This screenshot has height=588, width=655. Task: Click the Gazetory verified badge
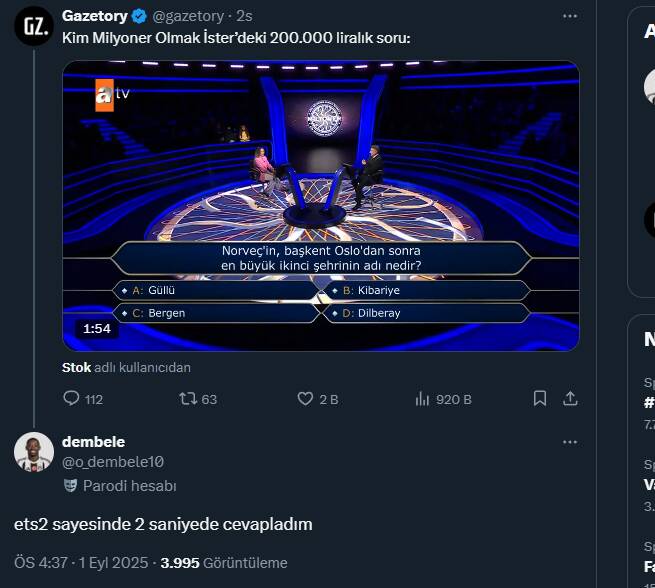point(139,16)
